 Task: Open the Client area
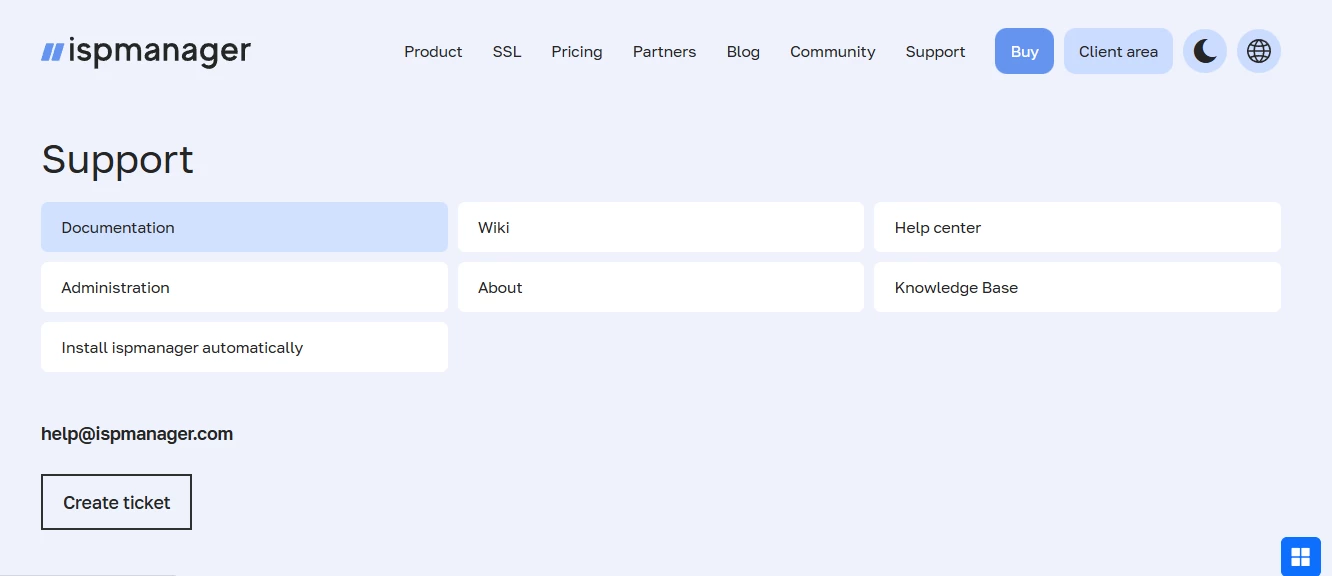1117,51
